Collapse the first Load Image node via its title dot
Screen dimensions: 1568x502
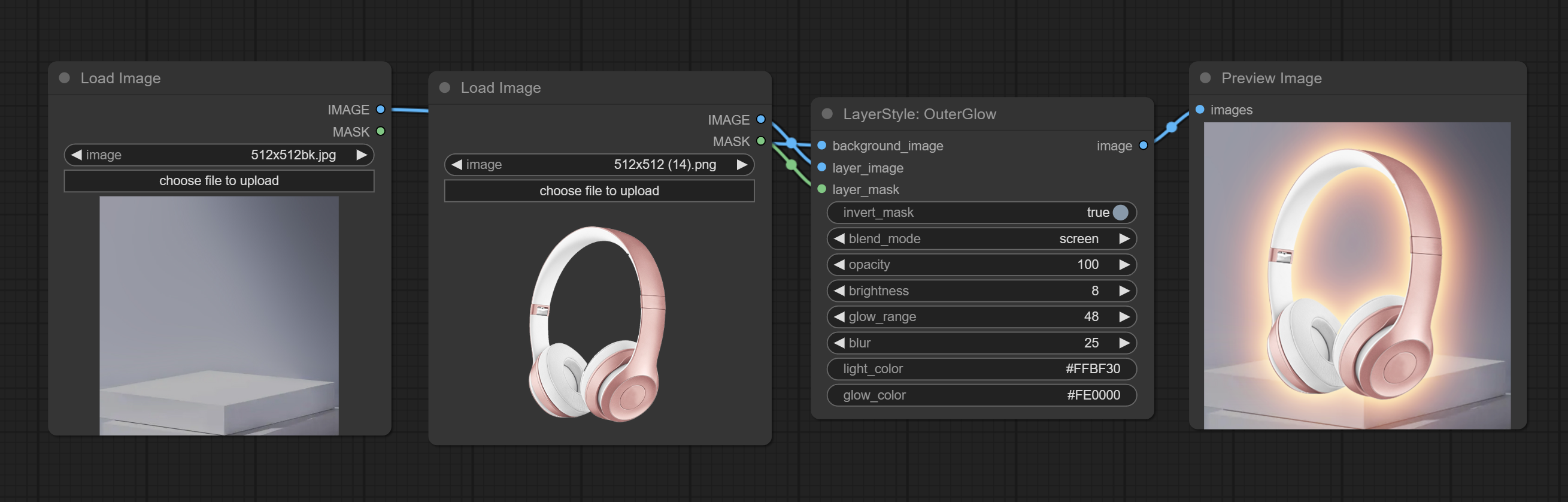[65, 78]
